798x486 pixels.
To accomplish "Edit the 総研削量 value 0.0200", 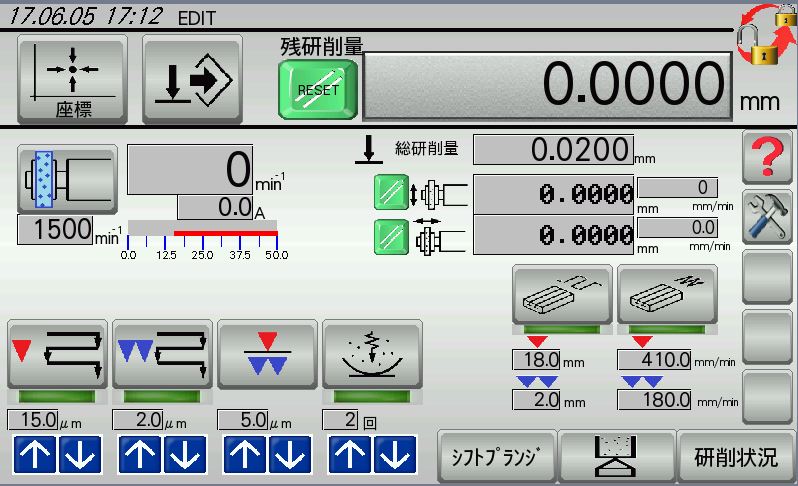I will tap(553, 150).
